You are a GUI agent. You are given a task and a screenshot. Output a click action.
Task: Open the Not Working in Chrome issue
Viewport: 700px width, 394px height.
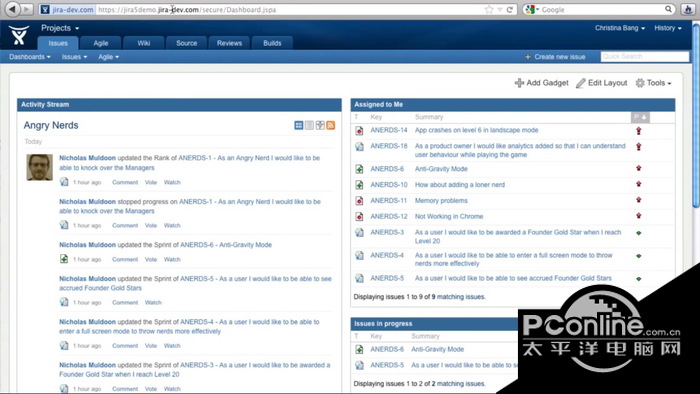pos(449,216)
